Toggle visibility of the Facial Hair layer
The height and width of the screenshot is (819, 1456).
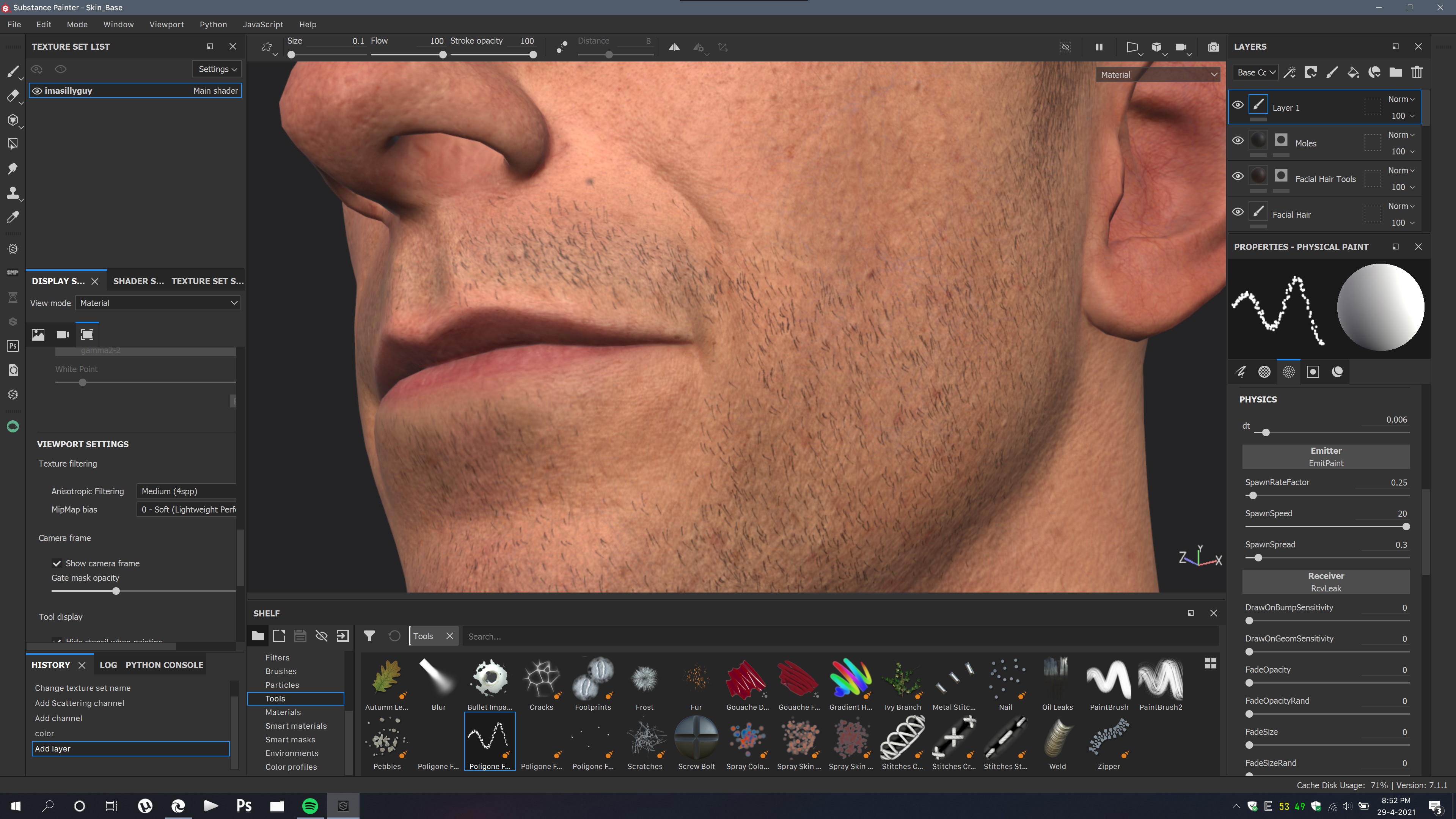pyautogui.click(x=1238, y=212)
